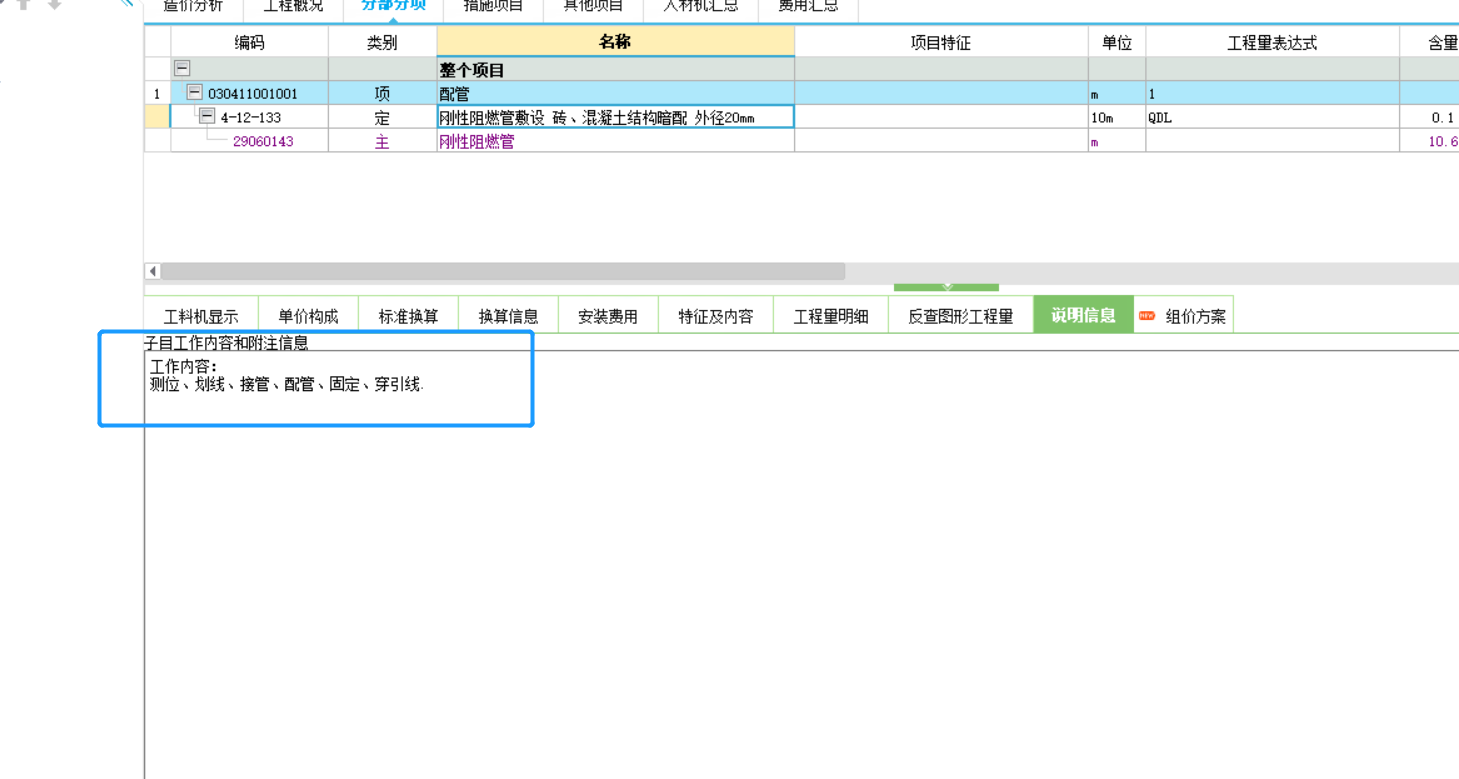Click the 0.1 quantity cell
Screen dimensions: 1459x779
click(1430, 117)
